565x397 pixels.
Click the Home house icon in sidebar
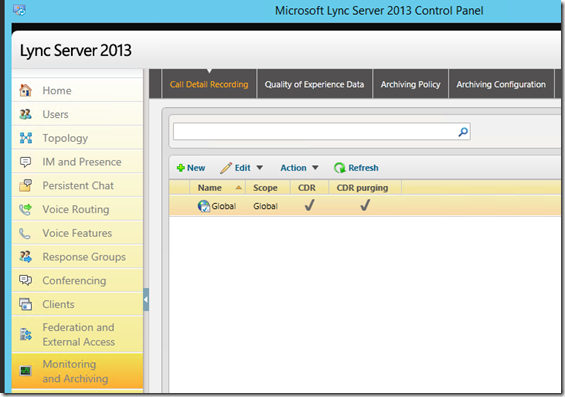(x=25, y=90)
